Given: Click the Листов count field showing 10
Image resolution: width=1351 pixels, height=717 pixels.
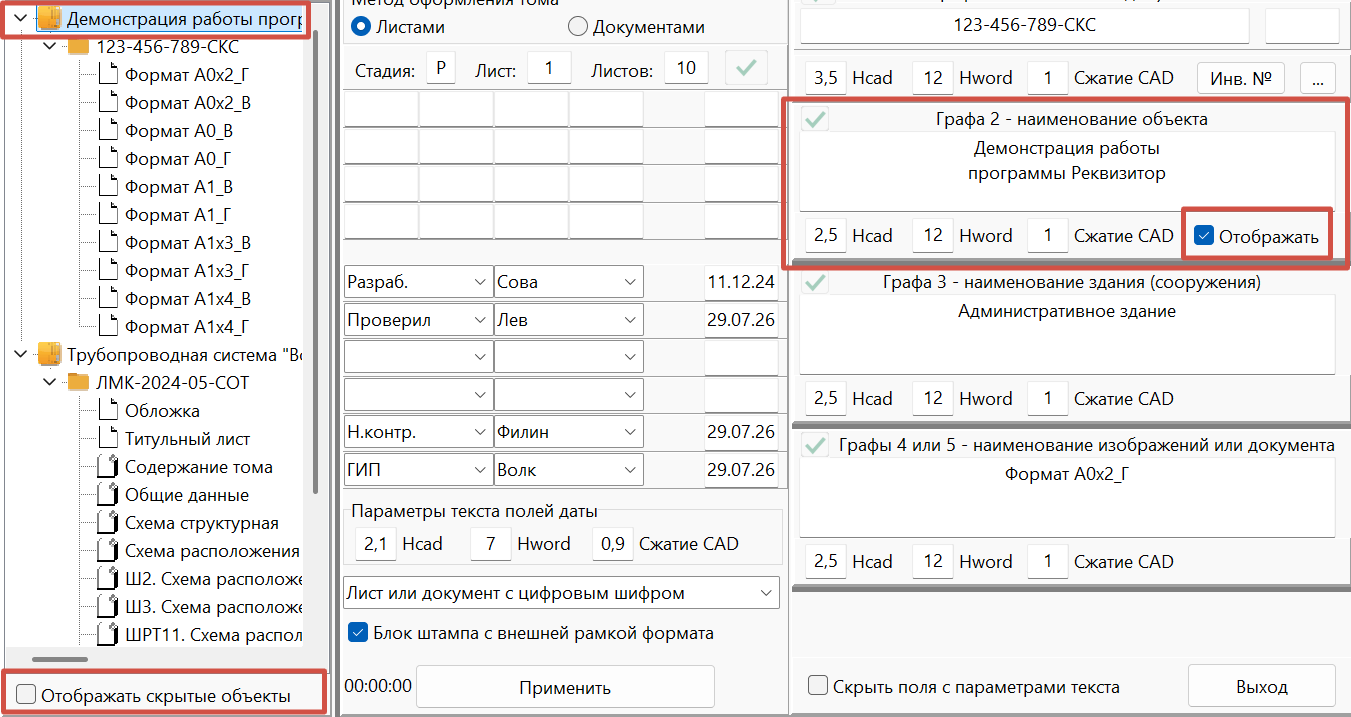Looking at the screenshot, I should point(686,69).
